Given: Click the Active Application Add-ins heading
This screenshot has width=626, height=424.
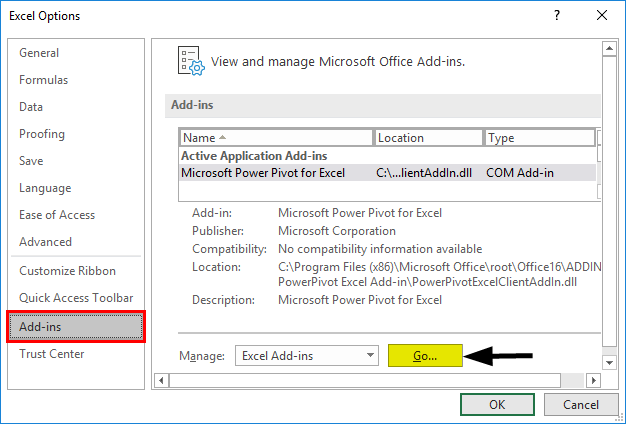Looking at the screenshot, I should 254,156.
